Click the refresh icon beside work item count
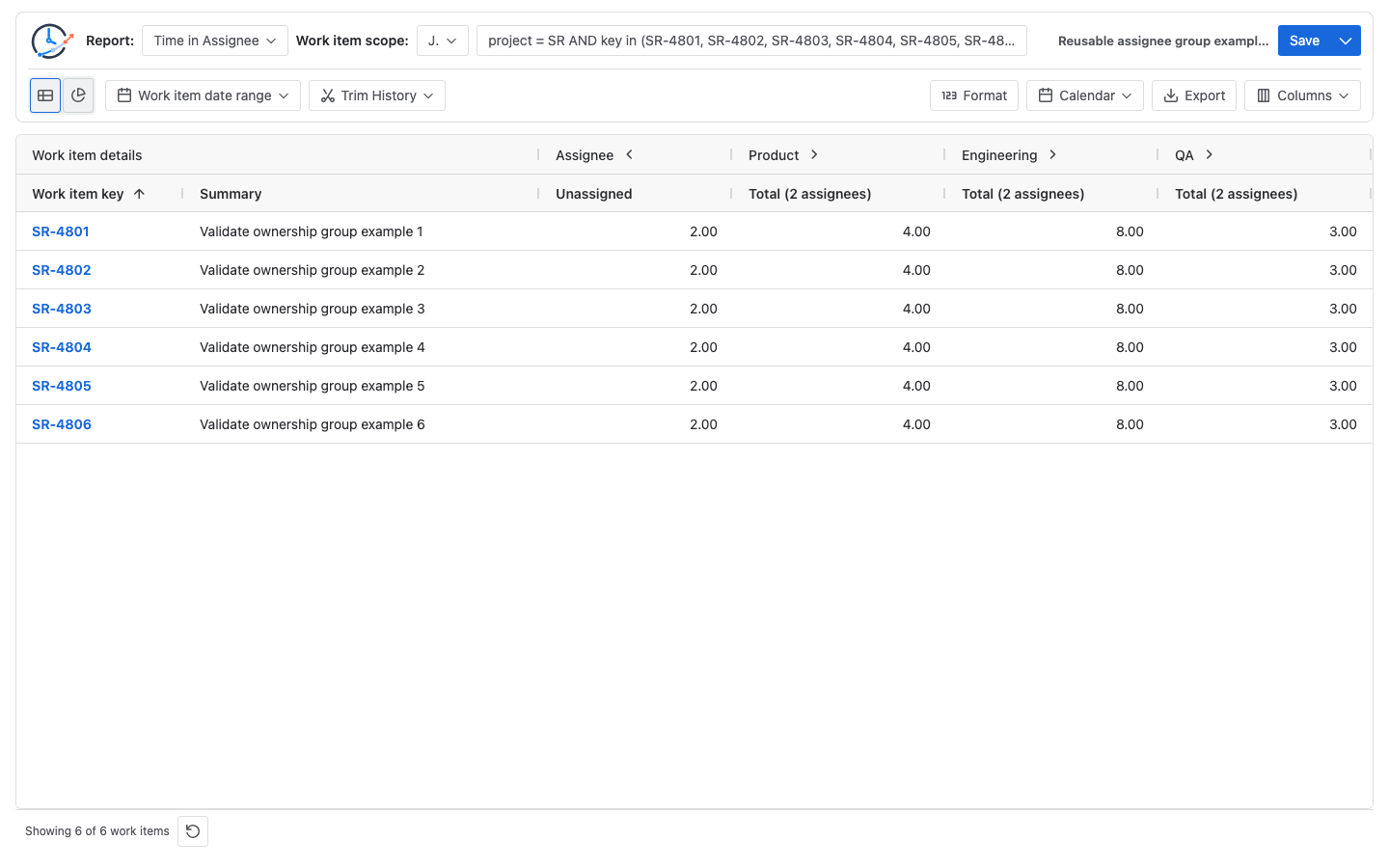This screenshot has height=868, width=1389. tap(193, 831)
